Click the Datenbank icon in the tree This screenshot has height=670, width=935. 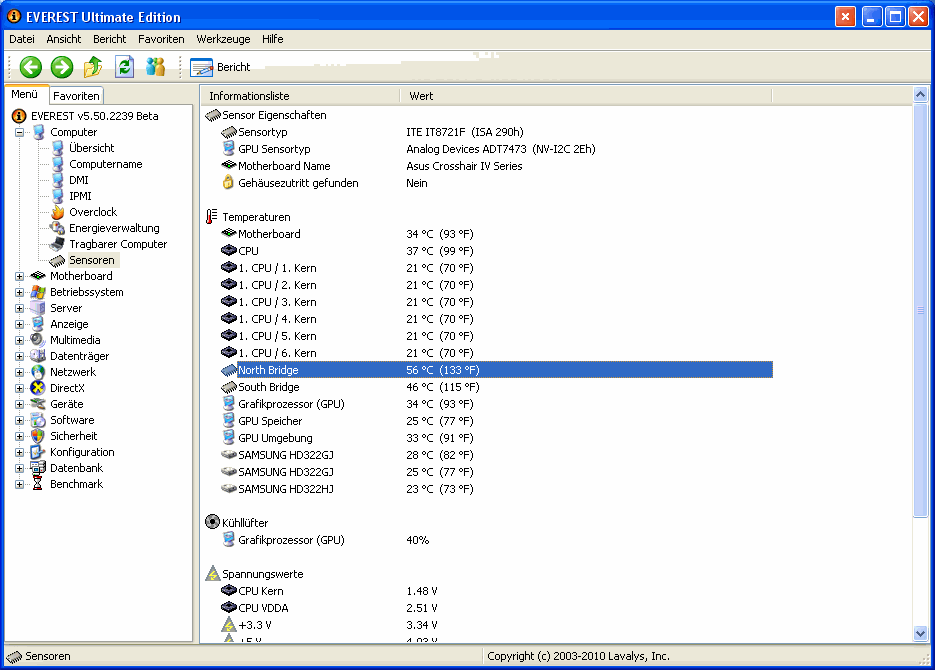click(x=38, y=467)
